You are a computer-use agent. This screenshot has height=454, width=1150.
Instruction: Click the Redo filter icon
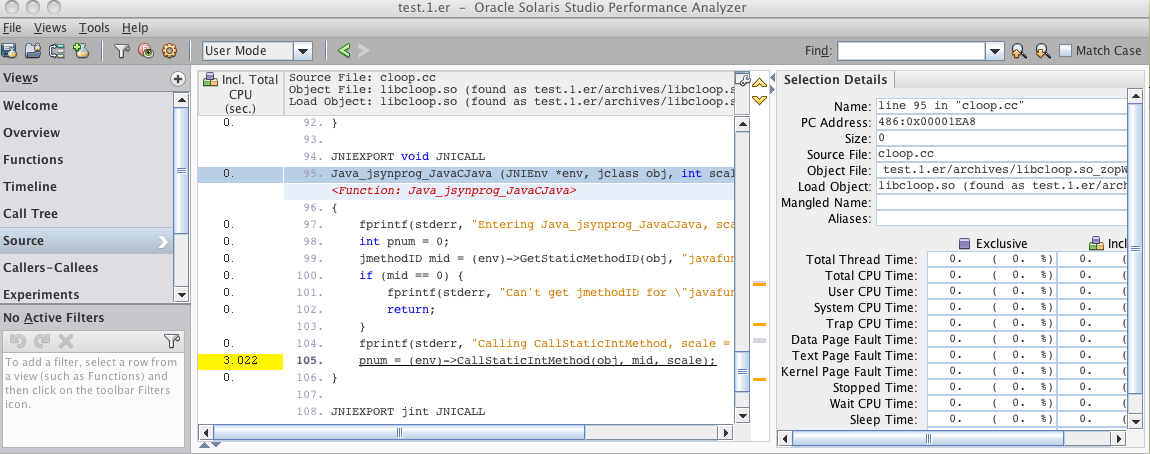click(42, 341)
